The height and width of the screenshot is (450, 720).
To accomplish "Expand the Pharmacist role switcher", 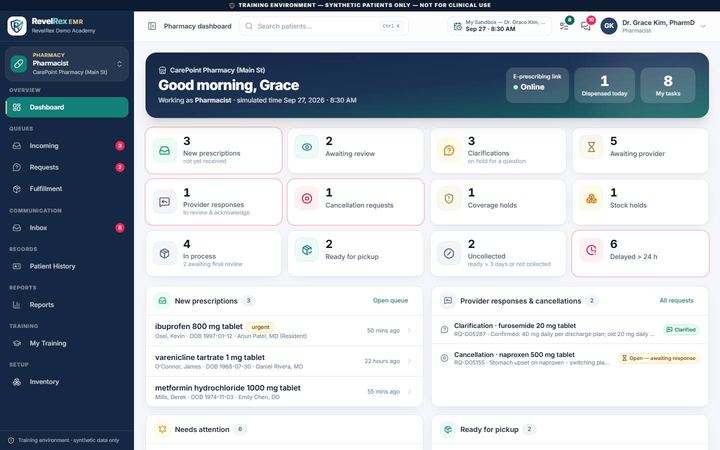I will coord(67,63).
